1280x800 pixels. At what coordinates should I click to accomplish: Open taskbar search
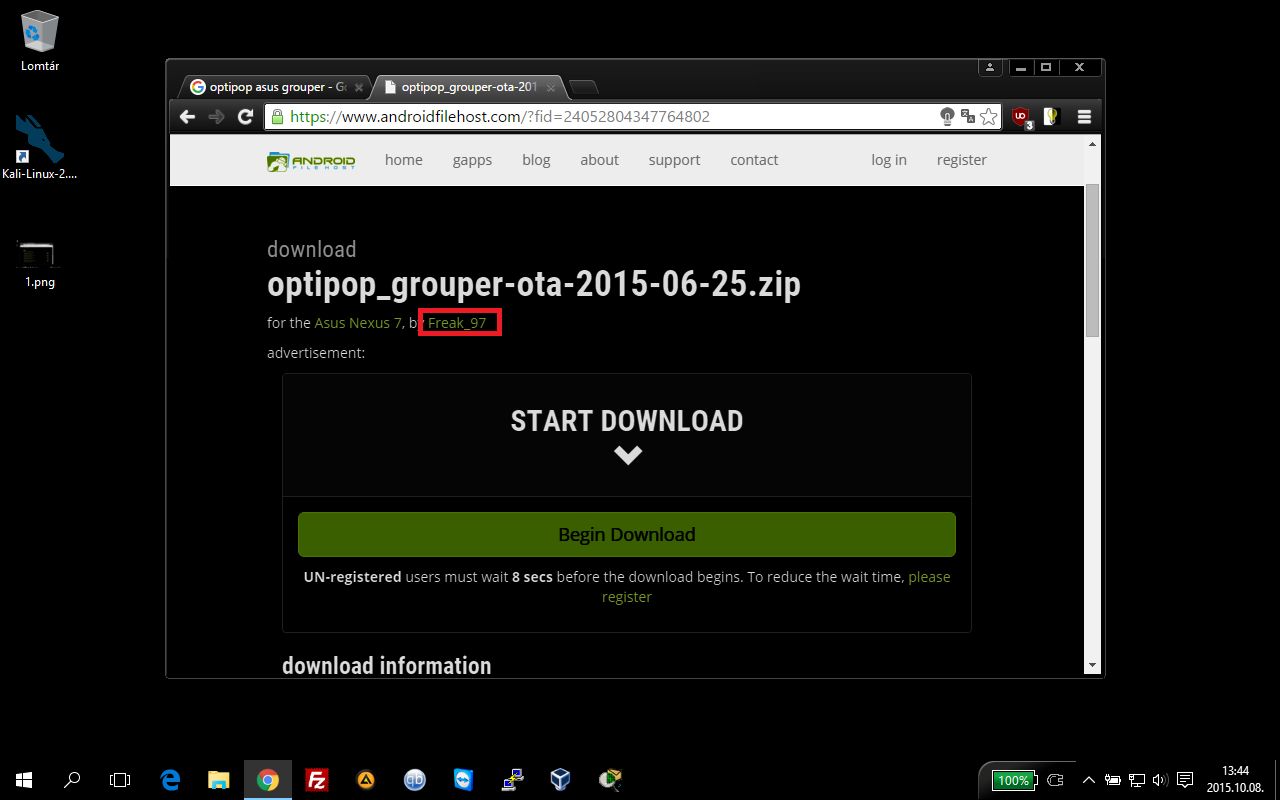pos(72,780)
